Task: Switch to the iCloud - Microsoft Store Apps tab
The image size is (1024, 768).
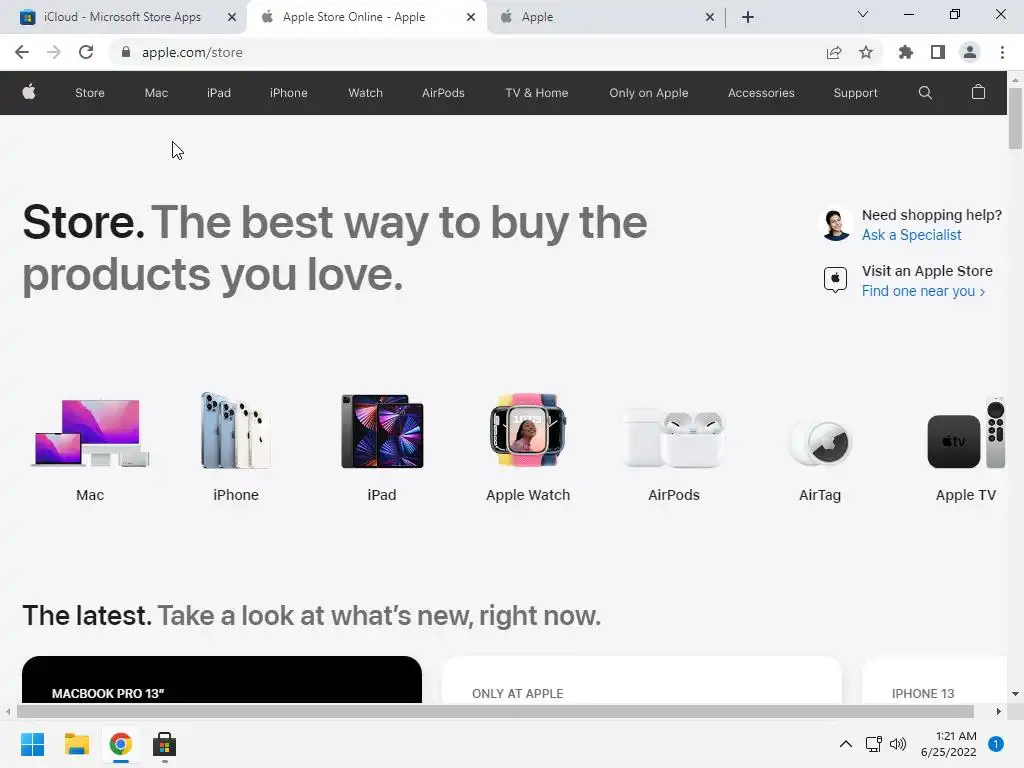Action: (122, 17)
